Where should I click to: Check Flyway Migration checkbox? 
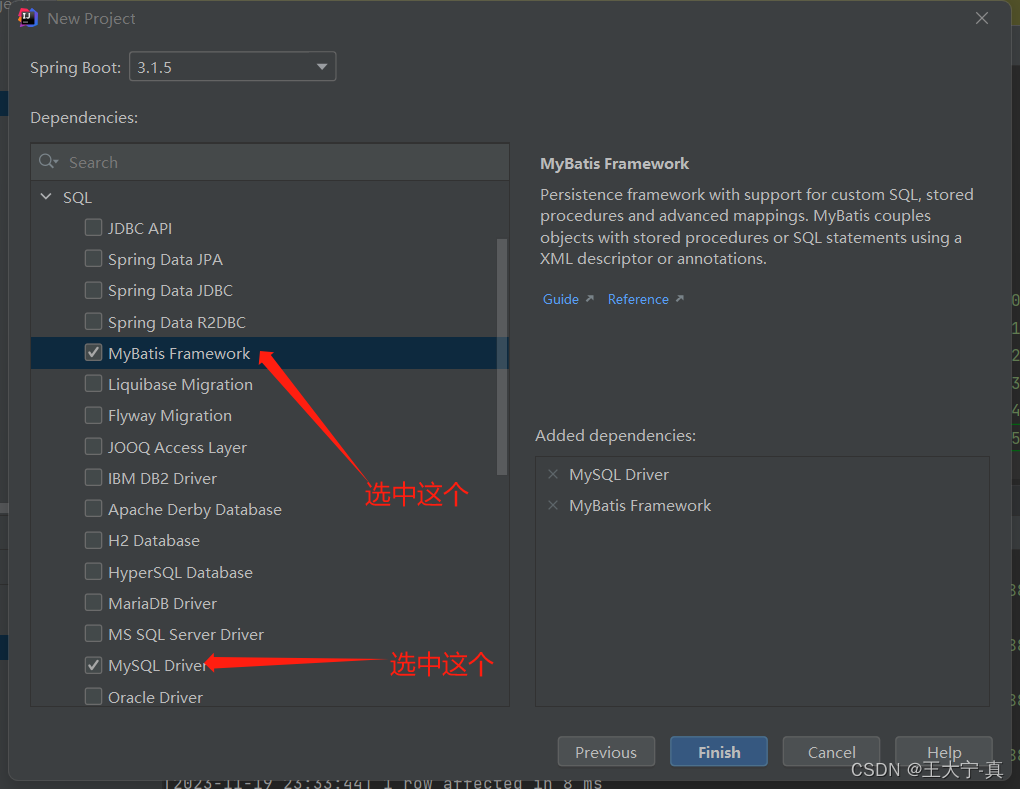[93, 415]
